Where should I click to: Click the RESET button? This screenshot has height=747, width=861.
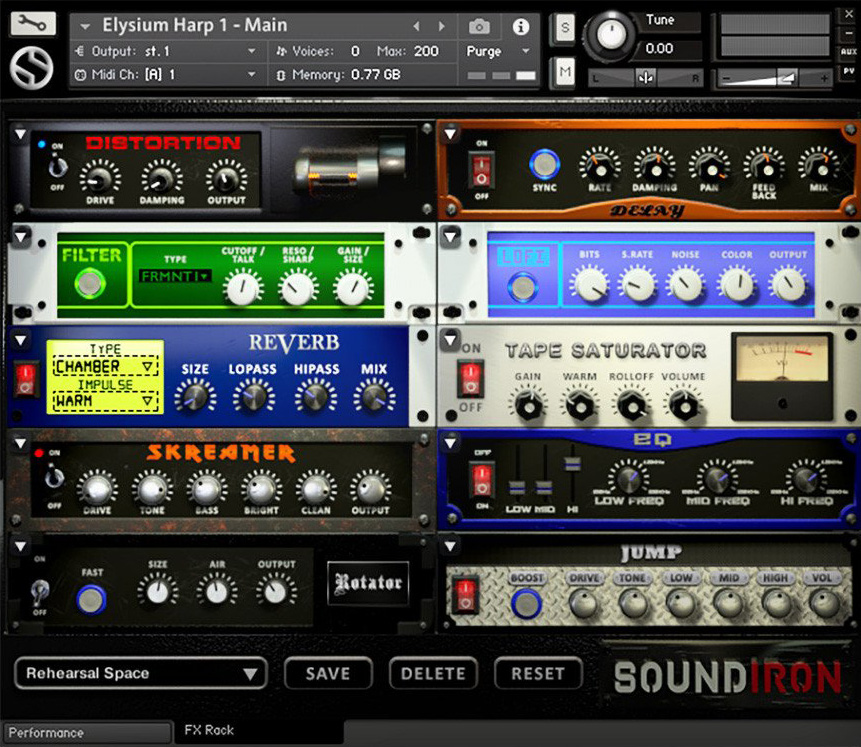tap(538, 673)
